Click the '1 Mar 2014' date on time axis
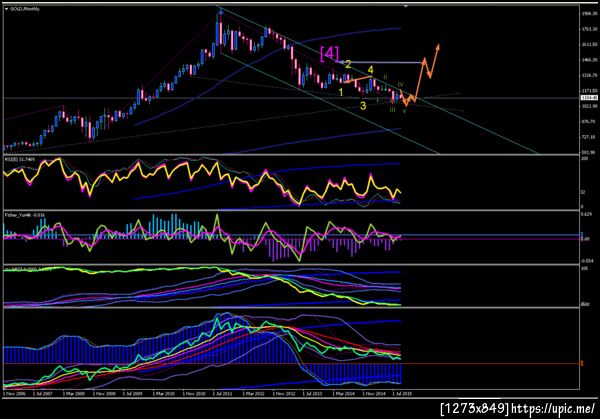Image resolution: width=600 pixels, height=419 pixels. (x=343, y=393)
